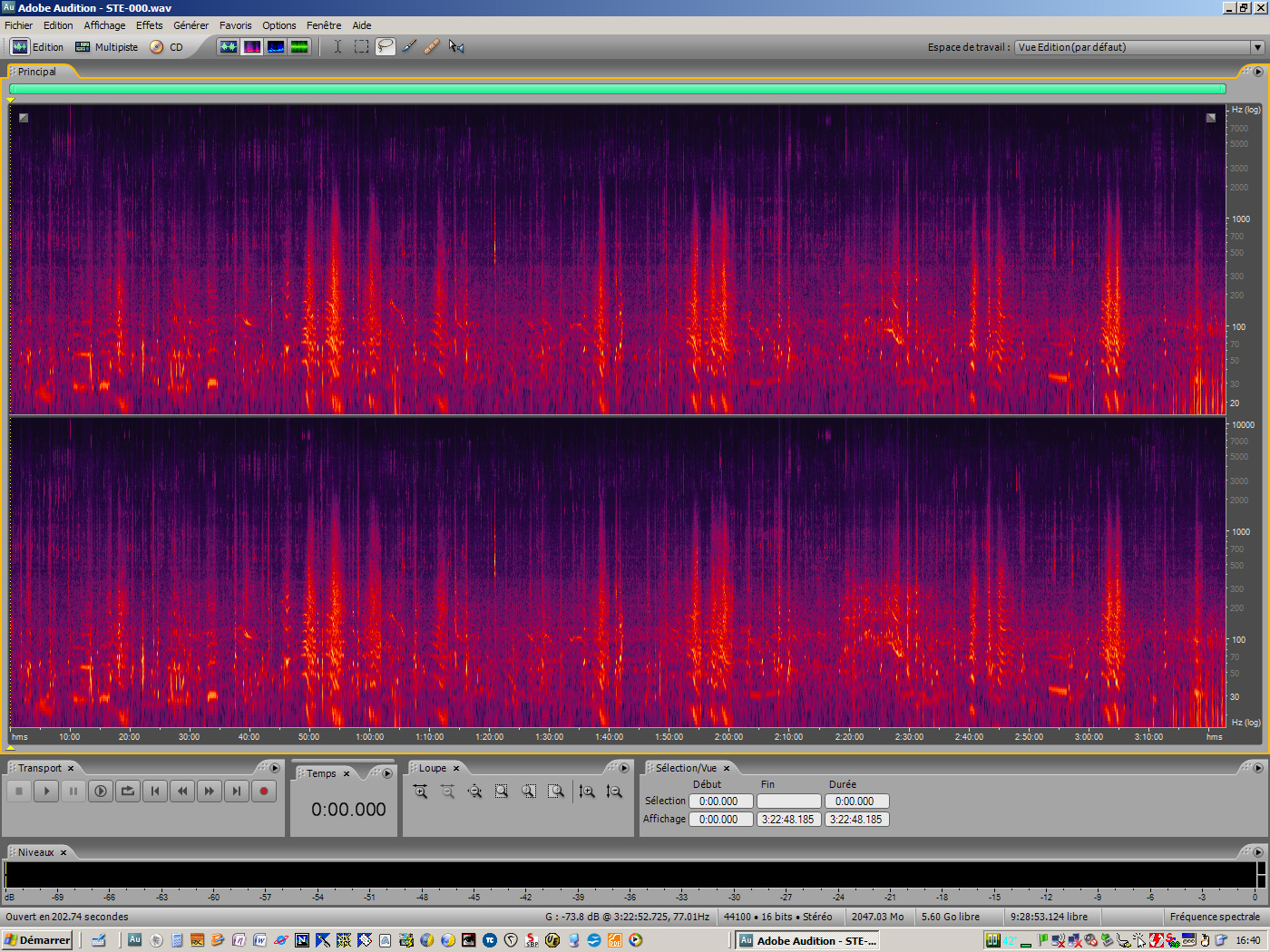Screen dimensions: 1270x952
Task: Select the spot healing brush tool
Action: 433,46
